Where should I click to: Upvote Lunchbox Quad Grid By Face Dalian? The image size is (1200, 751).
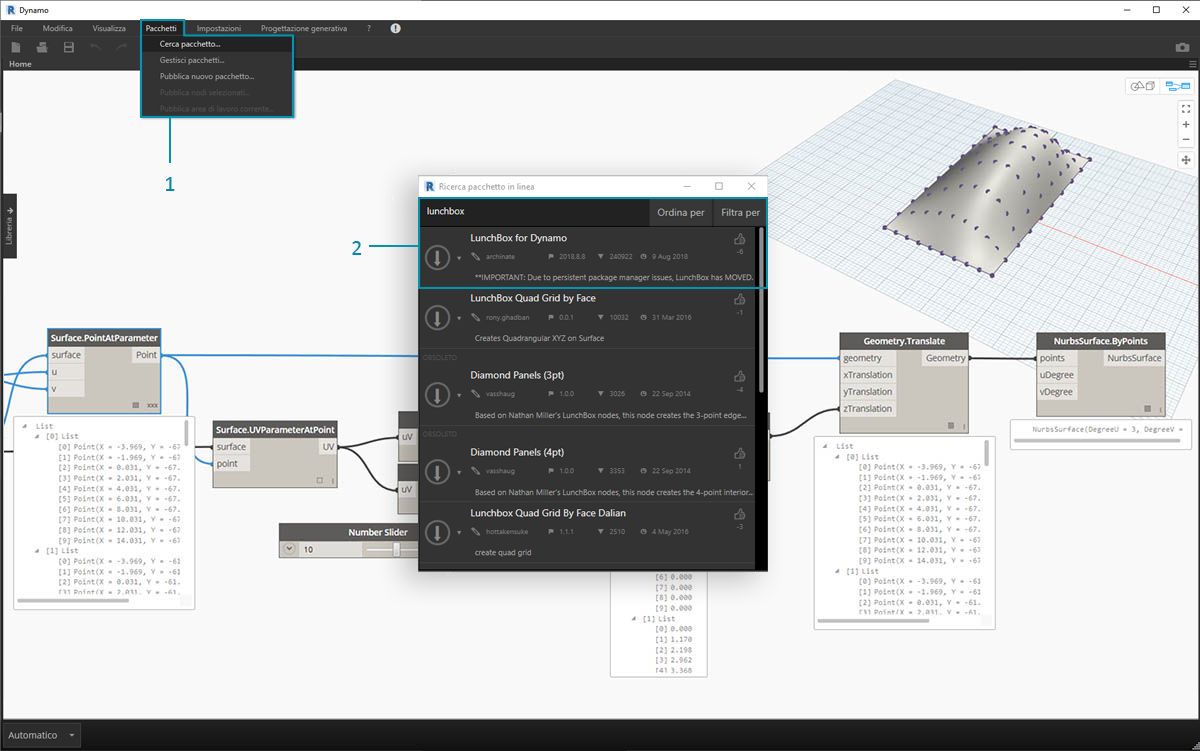(x=740, y=514)
